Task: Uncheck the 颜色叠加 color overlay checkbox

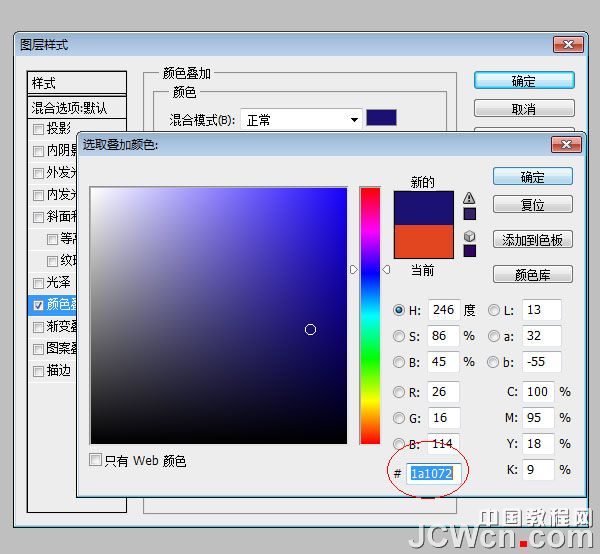Action: pos(39,304)
